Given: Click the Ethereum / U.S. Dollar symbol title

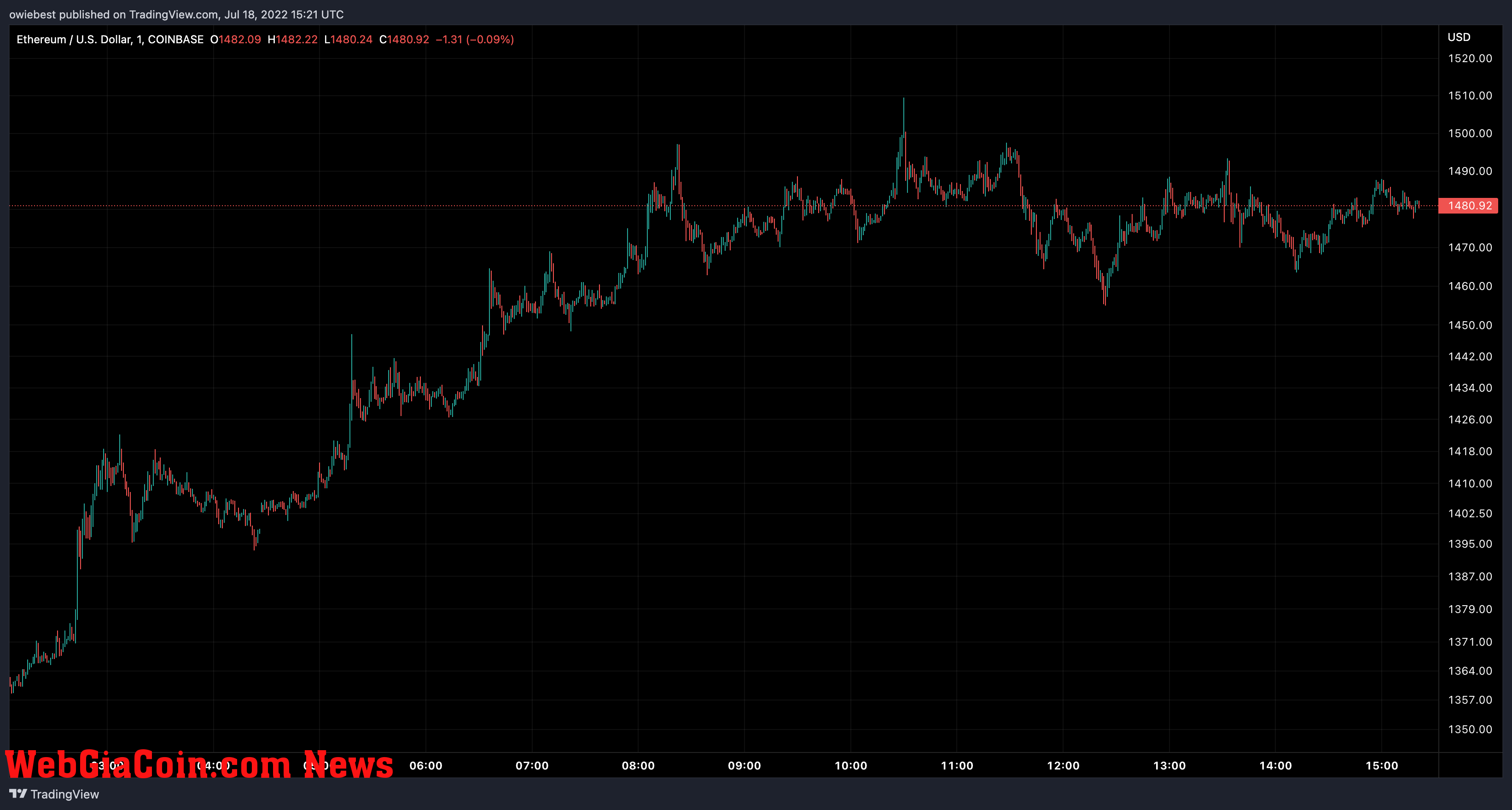Looking at the screenshot, I should click(110, 39).
